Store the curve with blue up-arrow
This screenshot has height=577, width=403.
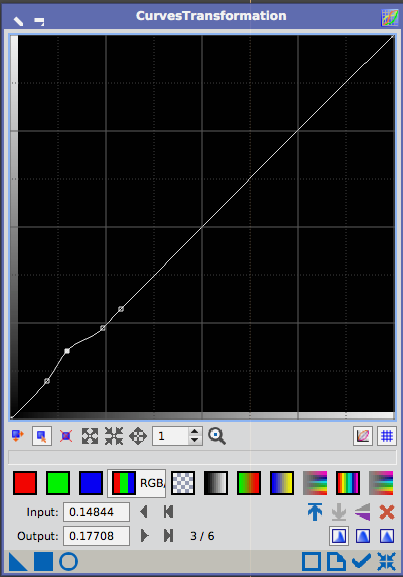click(315, 512)
